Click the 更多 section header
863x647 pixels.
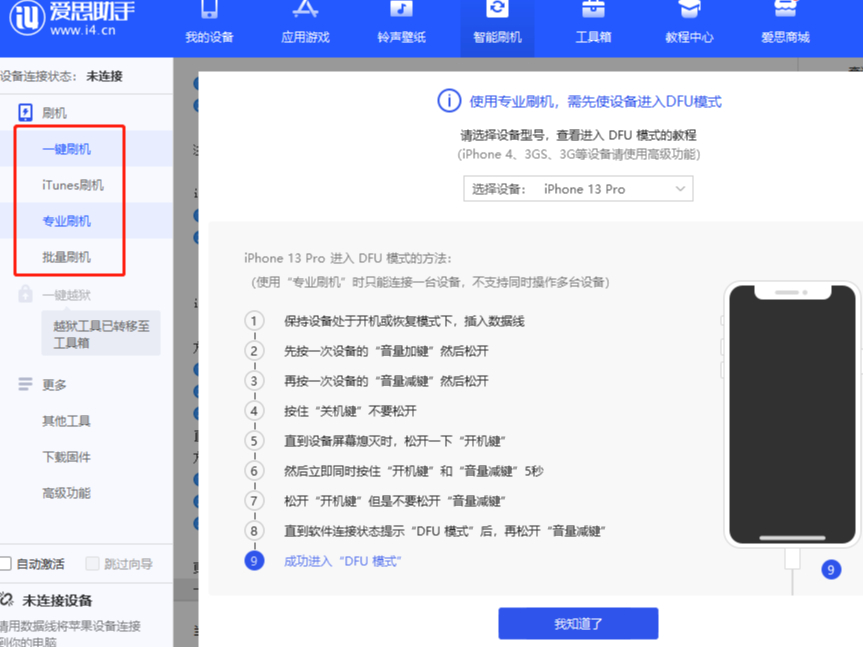coord(54,385)
